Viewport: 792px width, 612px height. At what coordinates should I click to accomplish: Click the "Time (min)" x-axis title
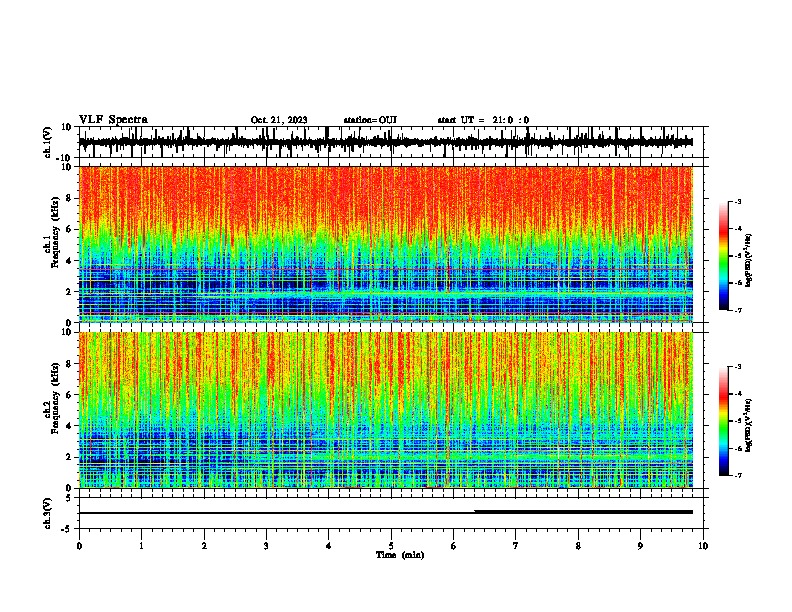[400, 555]
